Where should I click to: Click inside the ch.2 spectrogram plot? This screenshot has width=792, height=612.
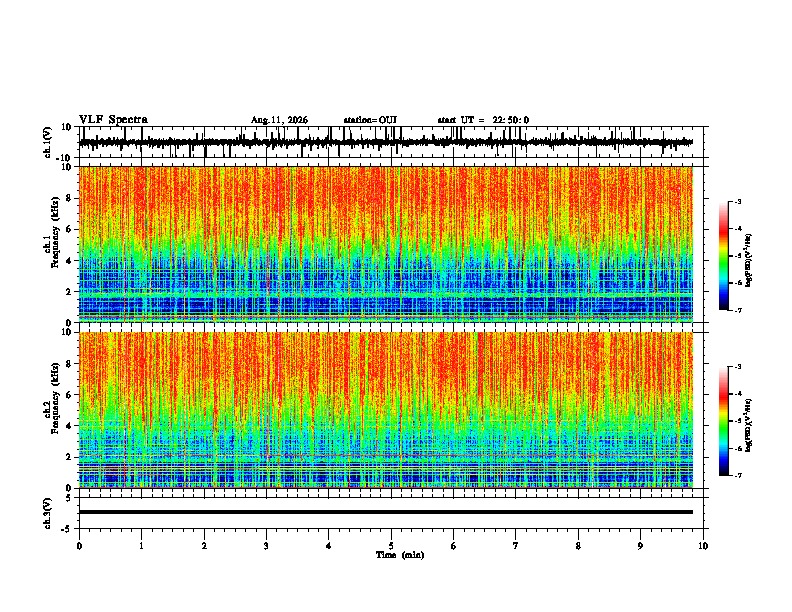(x=386, y=410)
